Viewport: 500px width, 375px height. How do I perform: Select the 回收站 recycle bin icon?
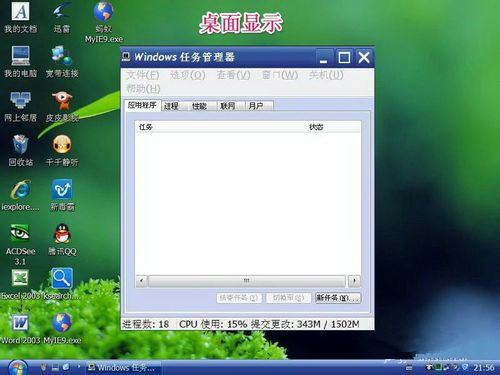(21, 151)
